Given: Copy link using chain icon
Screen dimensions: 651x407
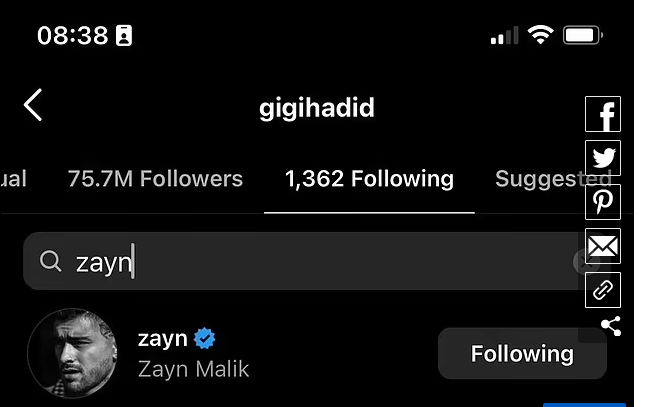Looking at the screenshot, I should click(x=603, y=290).
